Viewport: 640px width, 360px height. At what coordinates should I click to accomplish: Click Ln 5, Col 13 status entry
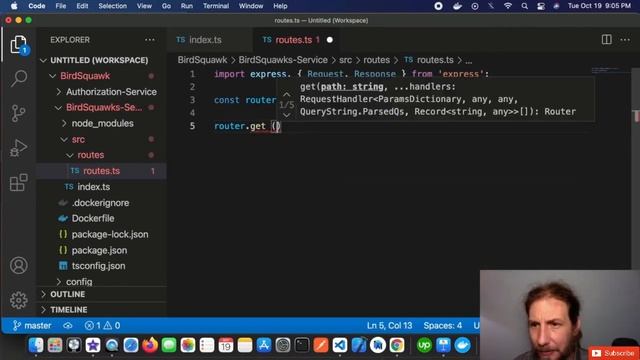389,325
